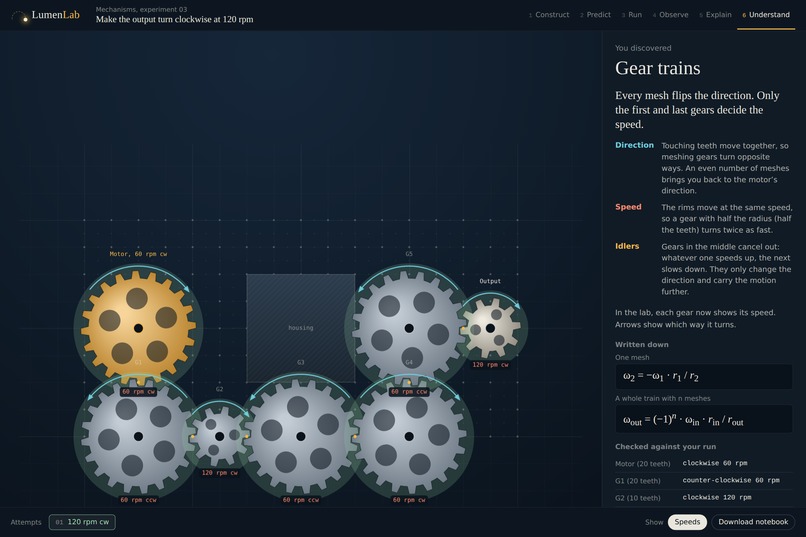Click the "Motor, 60 rpm cw" label

(138, 254)
